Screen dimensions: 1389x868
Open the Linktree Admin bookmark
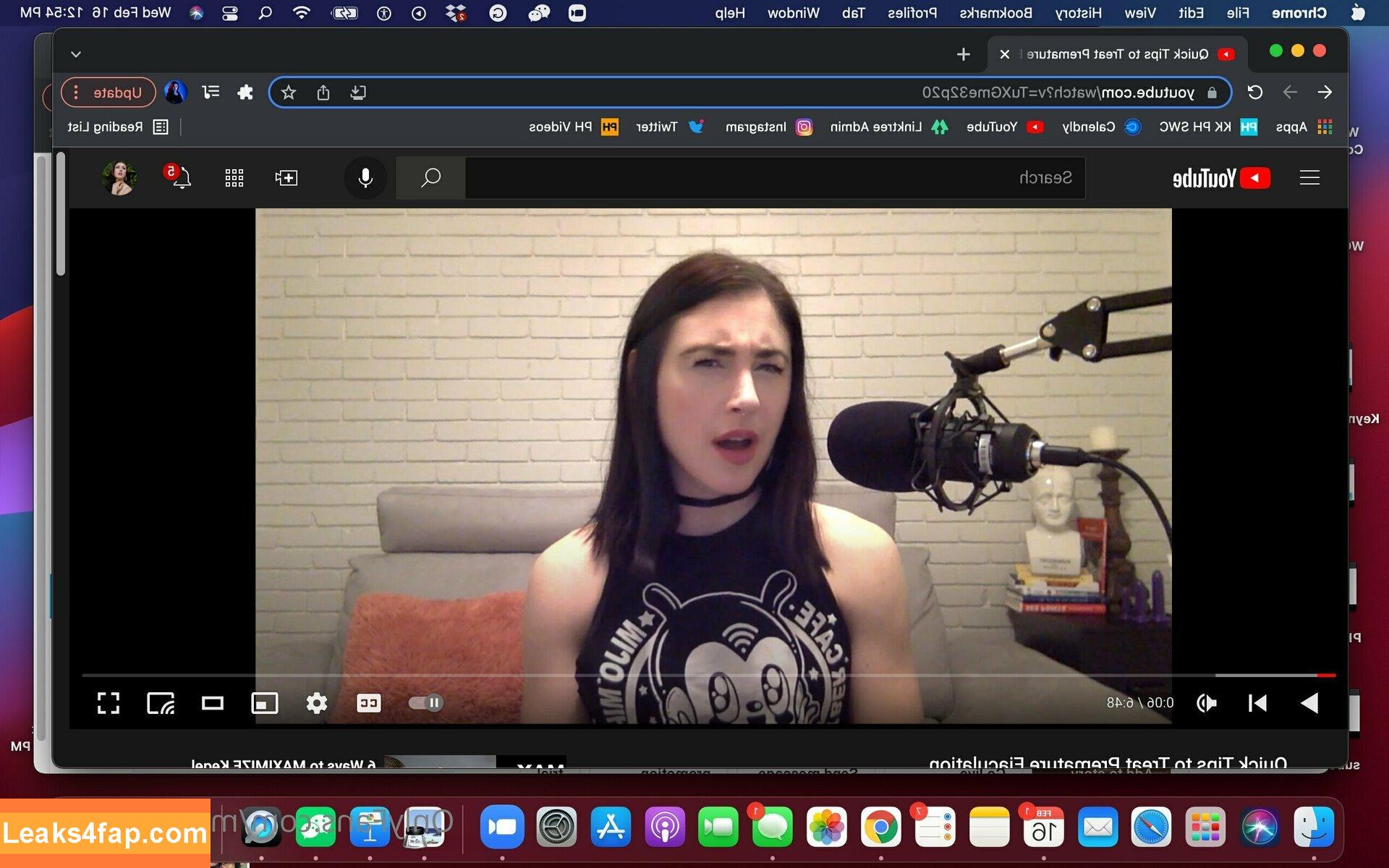click(x=889, y=127)
